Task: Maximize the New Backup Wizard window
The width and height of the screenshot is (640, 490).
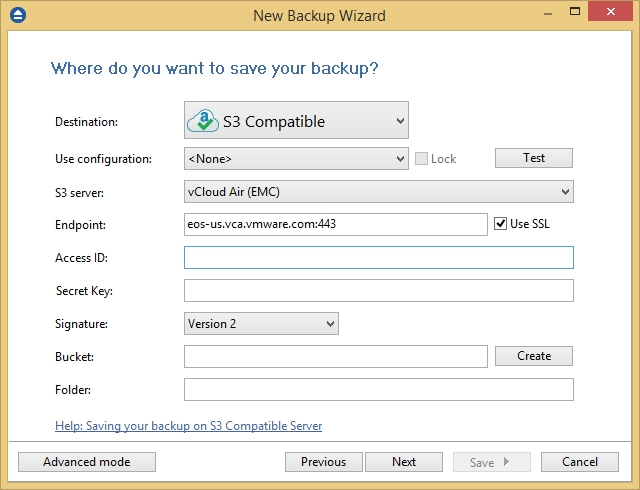Action: tap(575, 11)
